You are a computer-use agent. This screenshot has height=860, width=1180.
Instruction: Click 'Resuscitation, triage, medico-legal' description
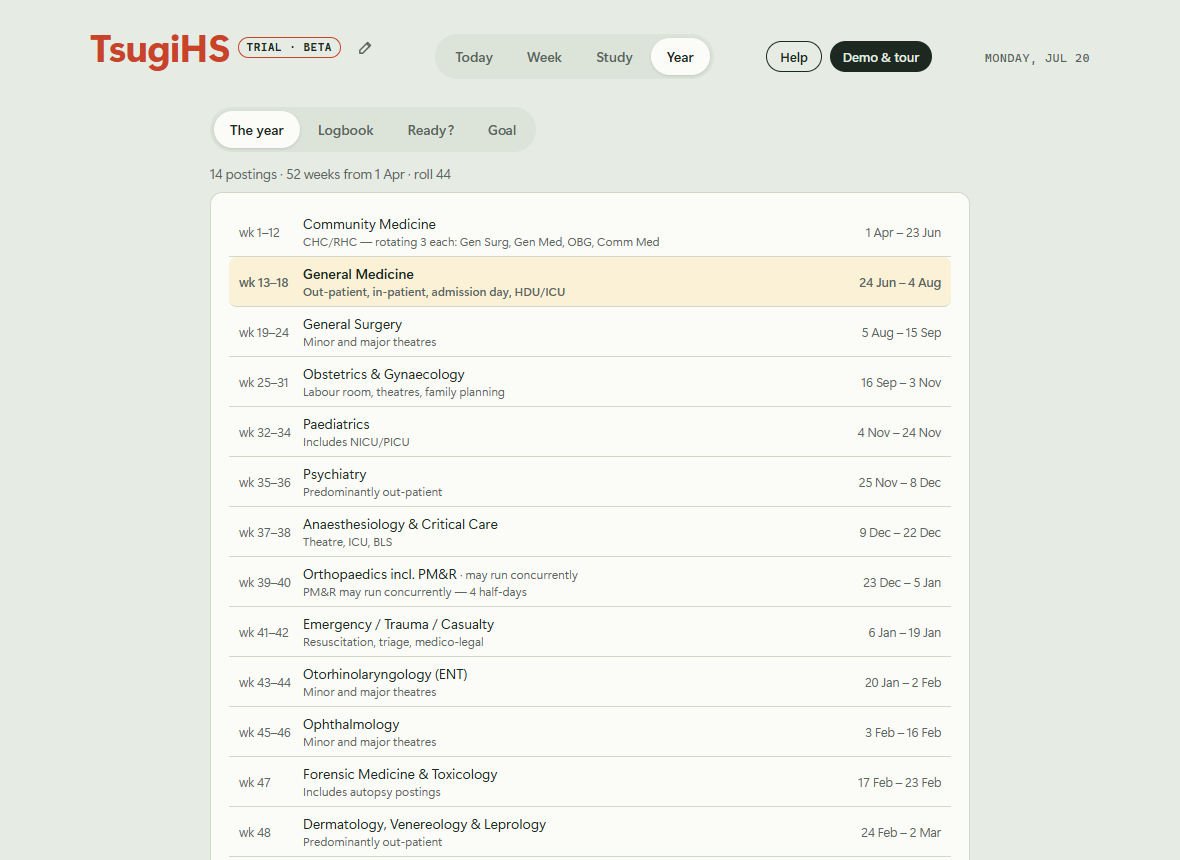(x=394, y=643)
